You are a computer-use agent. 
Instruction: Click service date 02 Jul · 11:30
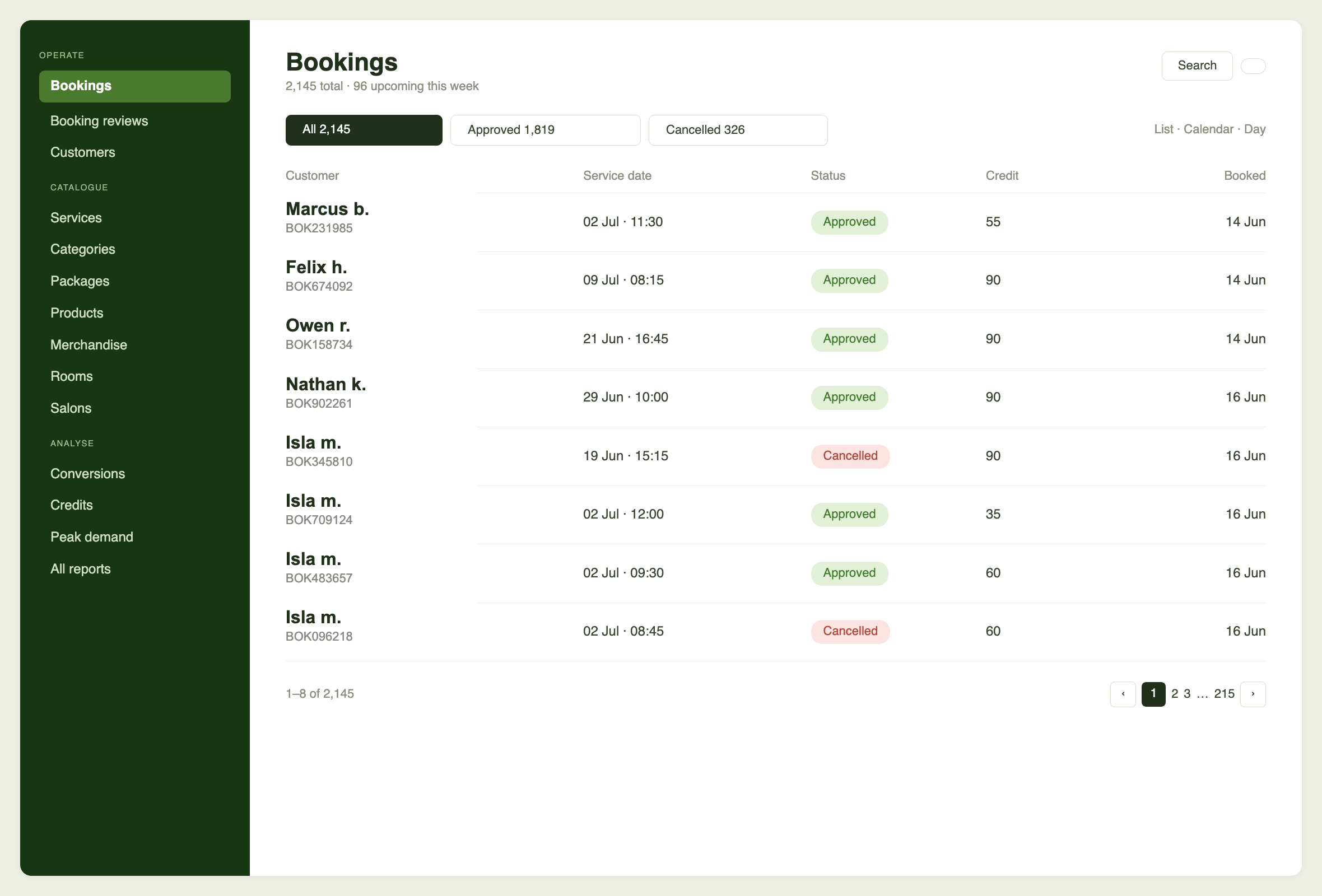(623, 222)
